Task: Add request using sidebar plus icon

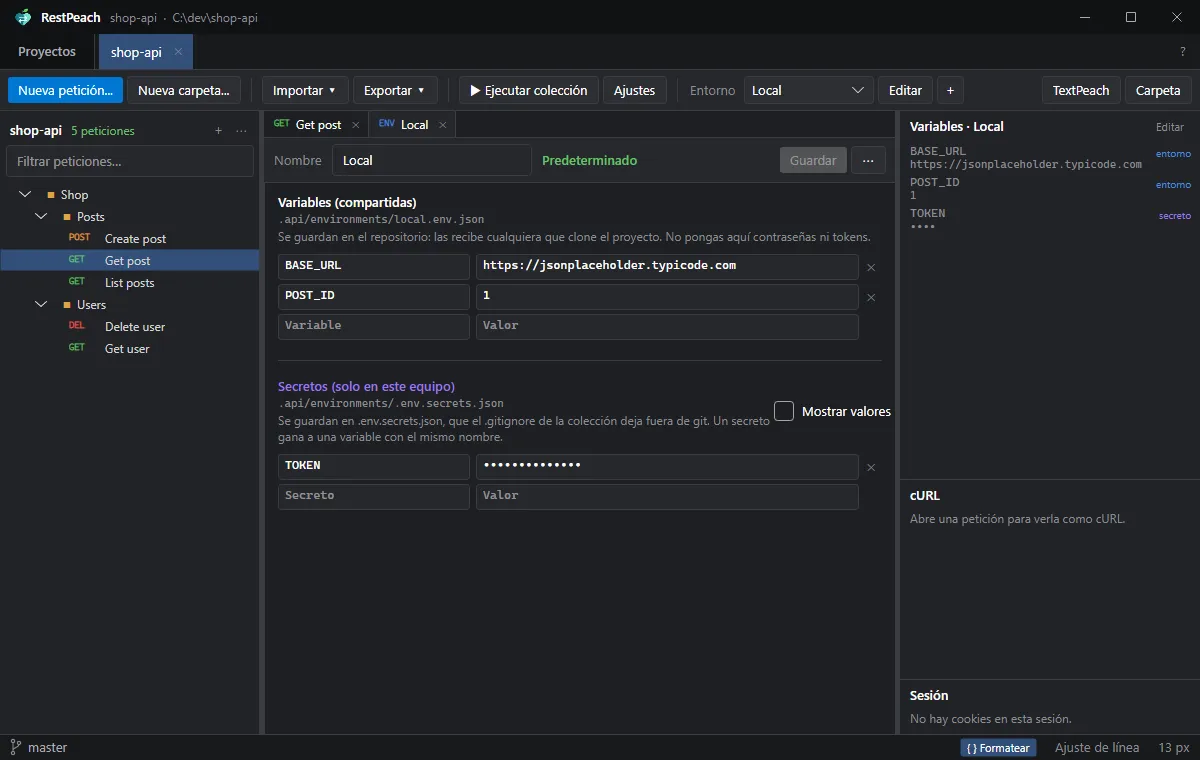Action: click(x=219, y=131)
